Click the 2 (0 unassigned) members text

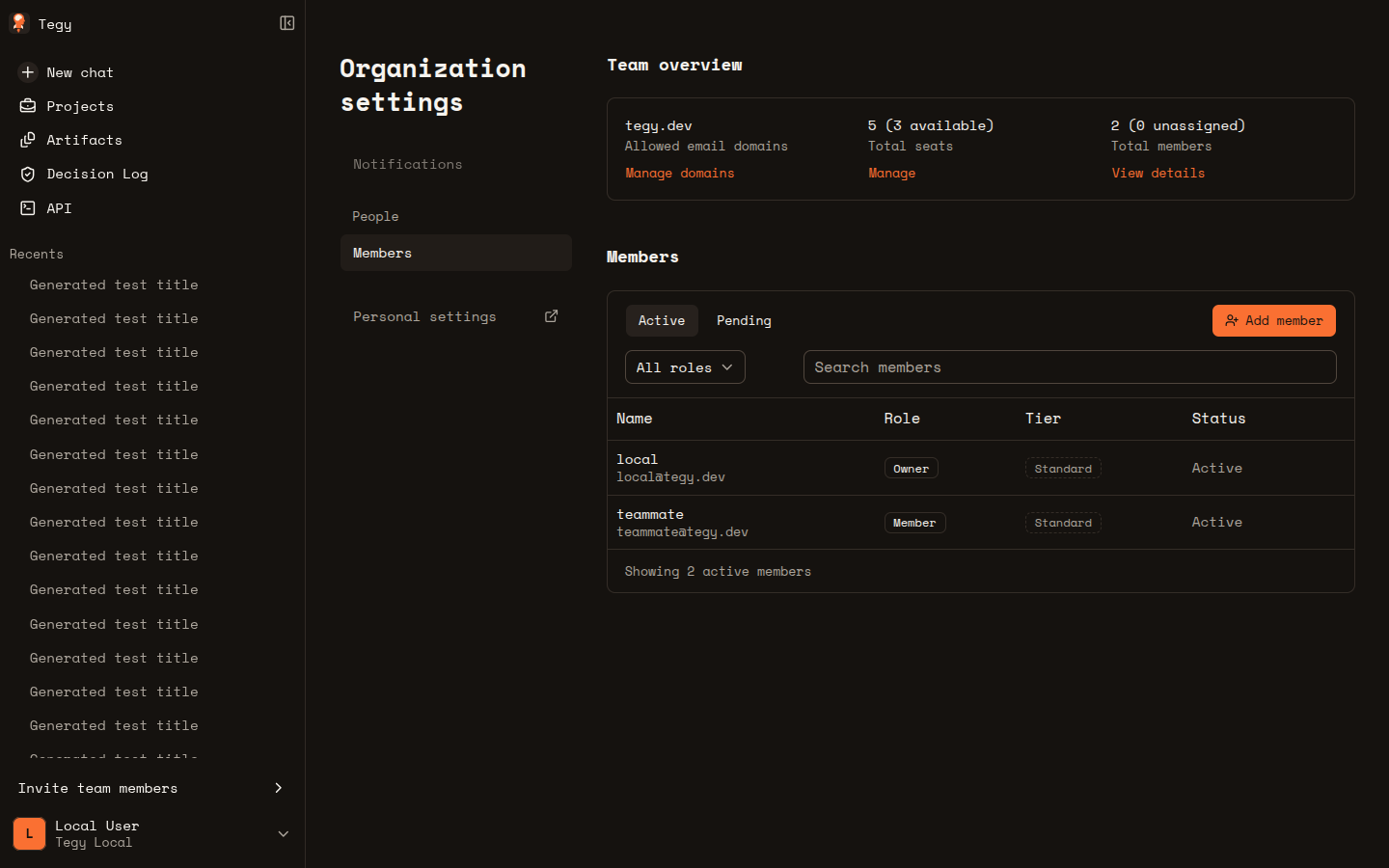tap(1178, 125)
